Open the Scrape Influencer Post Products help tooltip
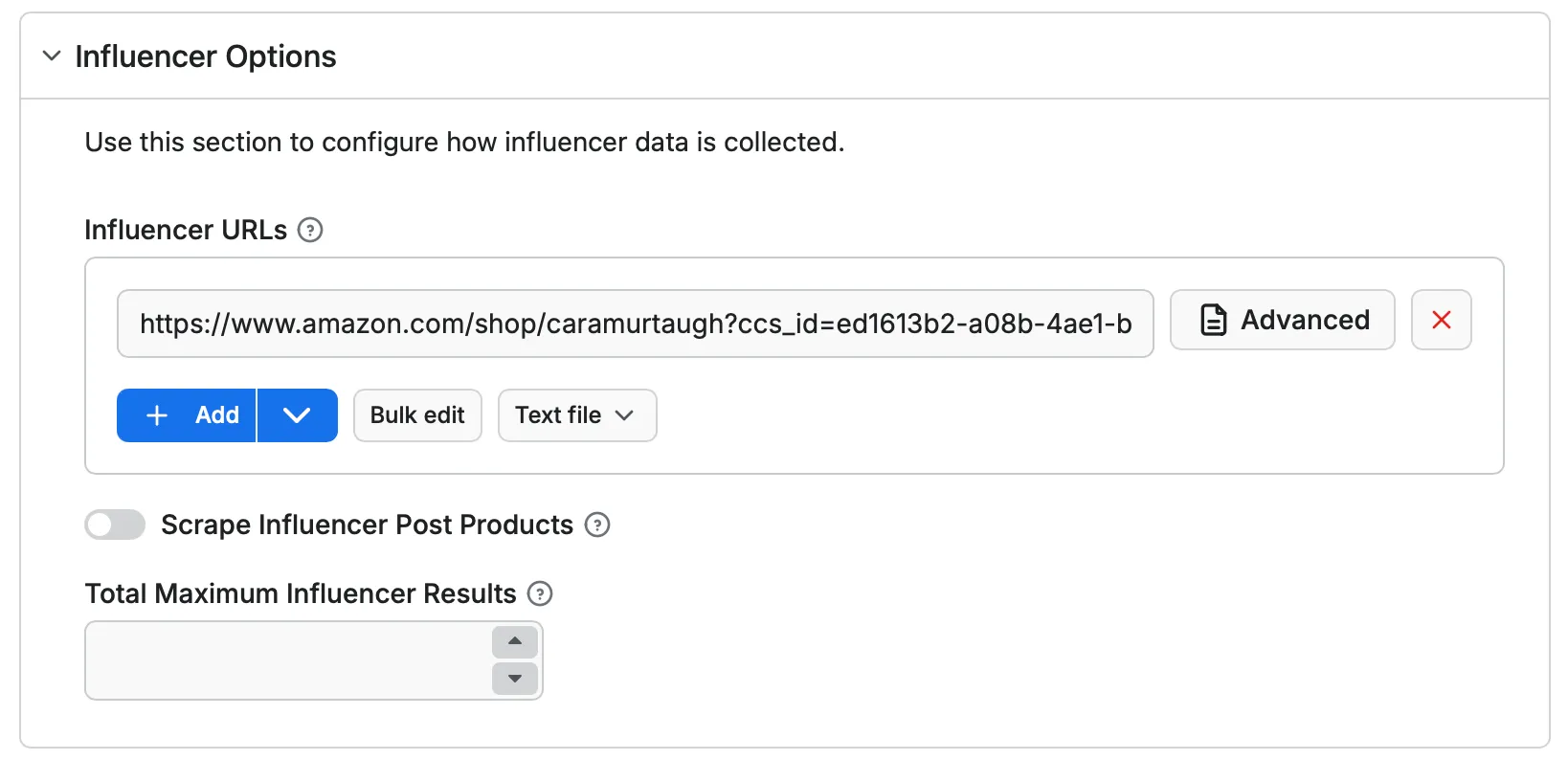Screen dimensions: 1568x760 pos(597,525)
